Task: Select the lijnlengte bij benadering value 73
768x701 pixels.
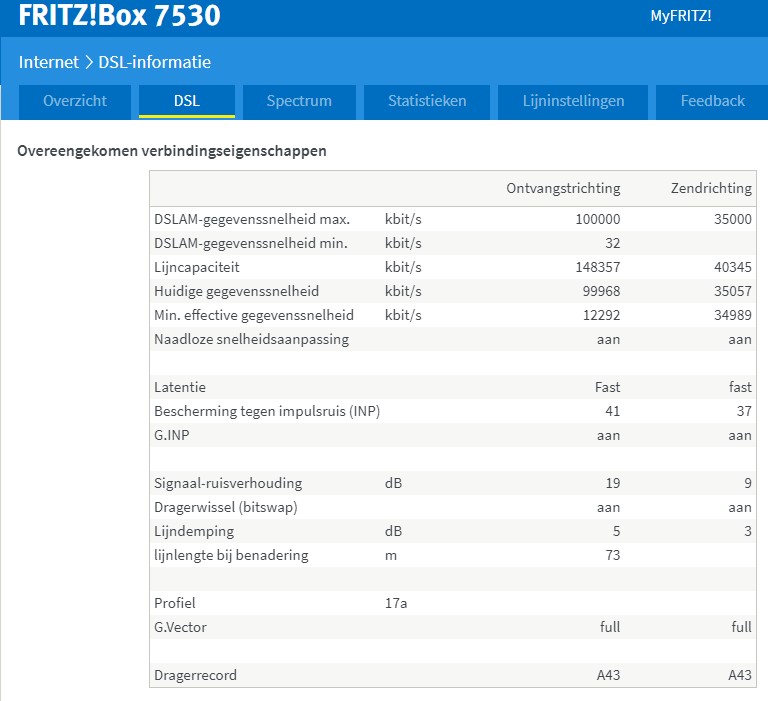Action: [x=611, y=555]
